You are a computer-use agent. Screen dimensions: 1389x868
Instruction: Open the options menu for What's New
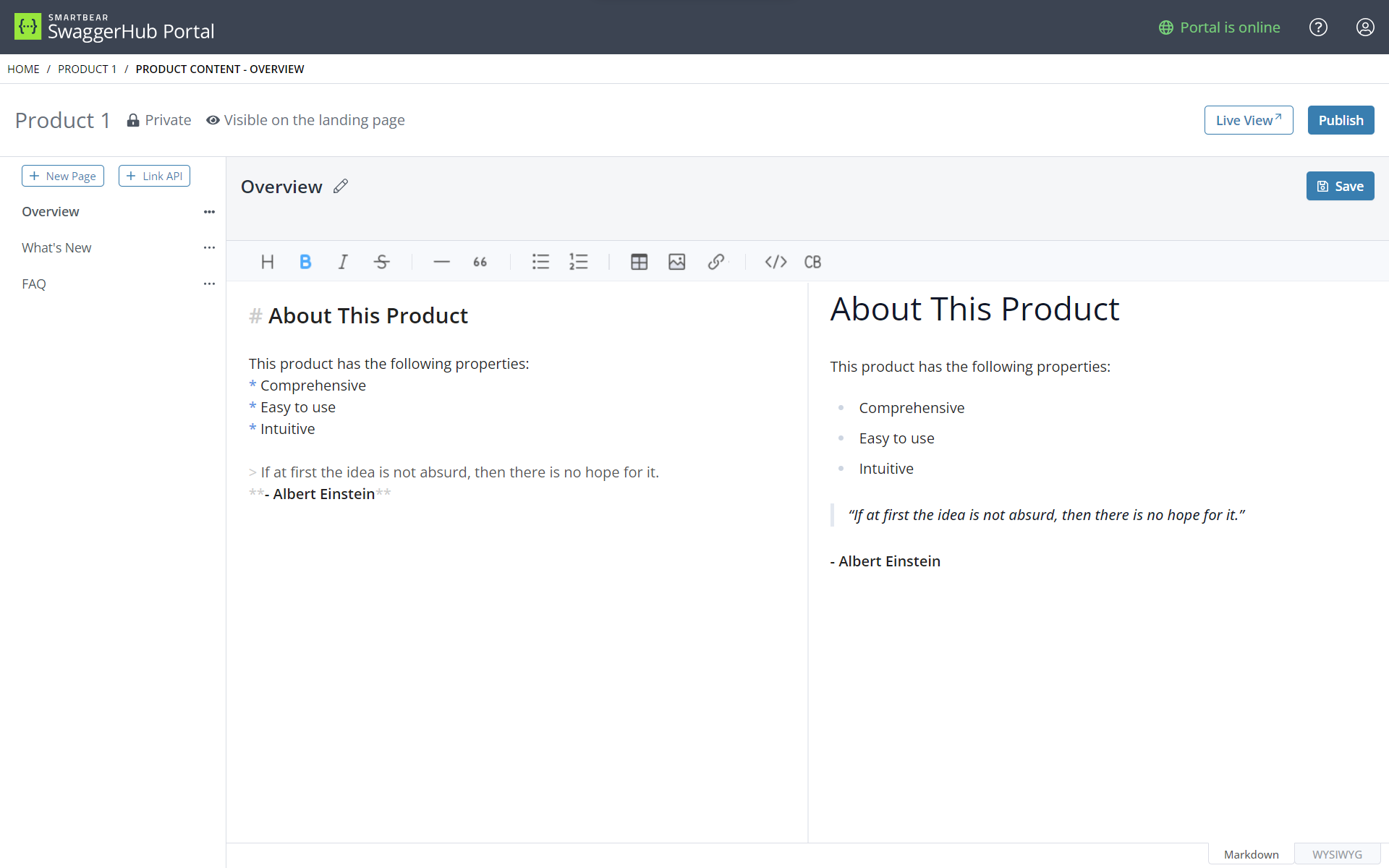pyautogui.click(x=209, y=247)
